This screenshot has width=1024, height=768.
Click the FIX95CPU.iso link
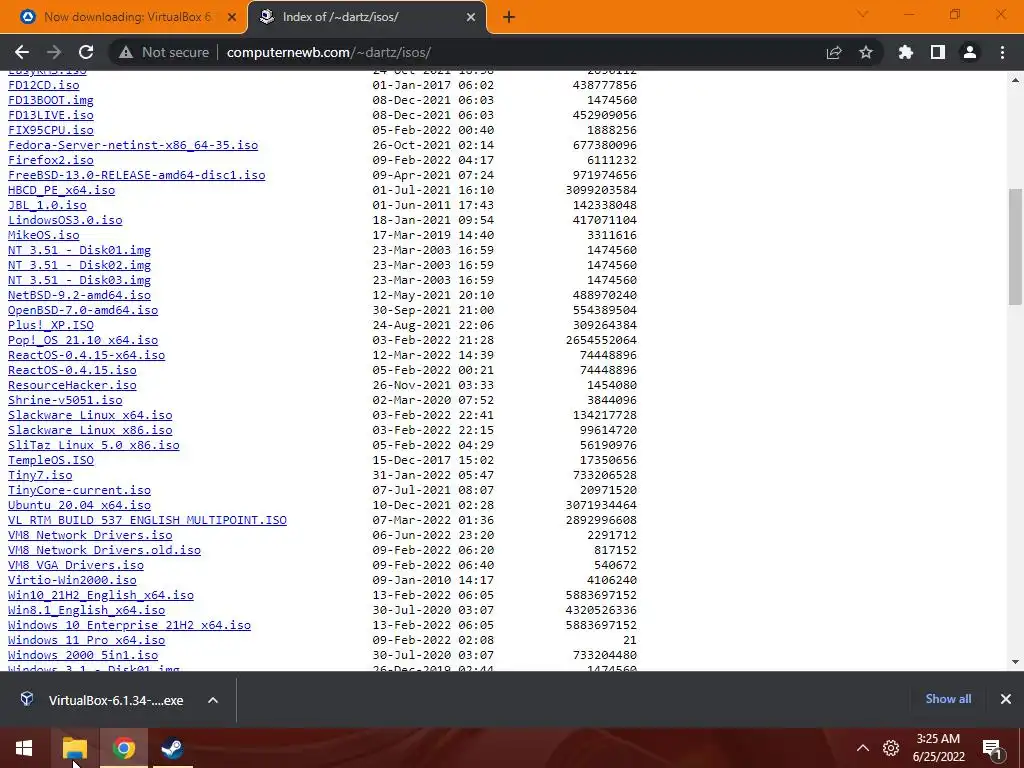coord(51,130)
